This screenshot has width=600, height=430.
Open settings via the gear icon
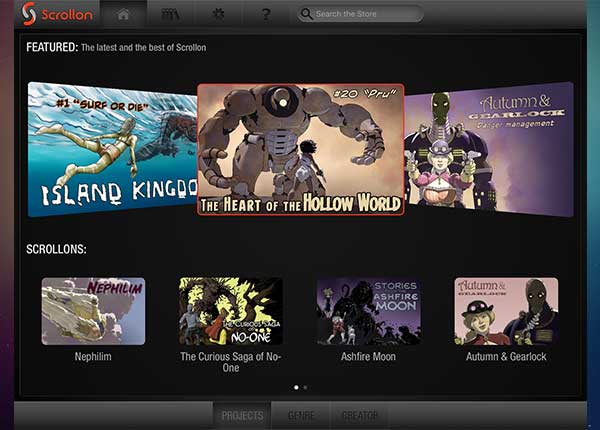click(x=217, y=14)
